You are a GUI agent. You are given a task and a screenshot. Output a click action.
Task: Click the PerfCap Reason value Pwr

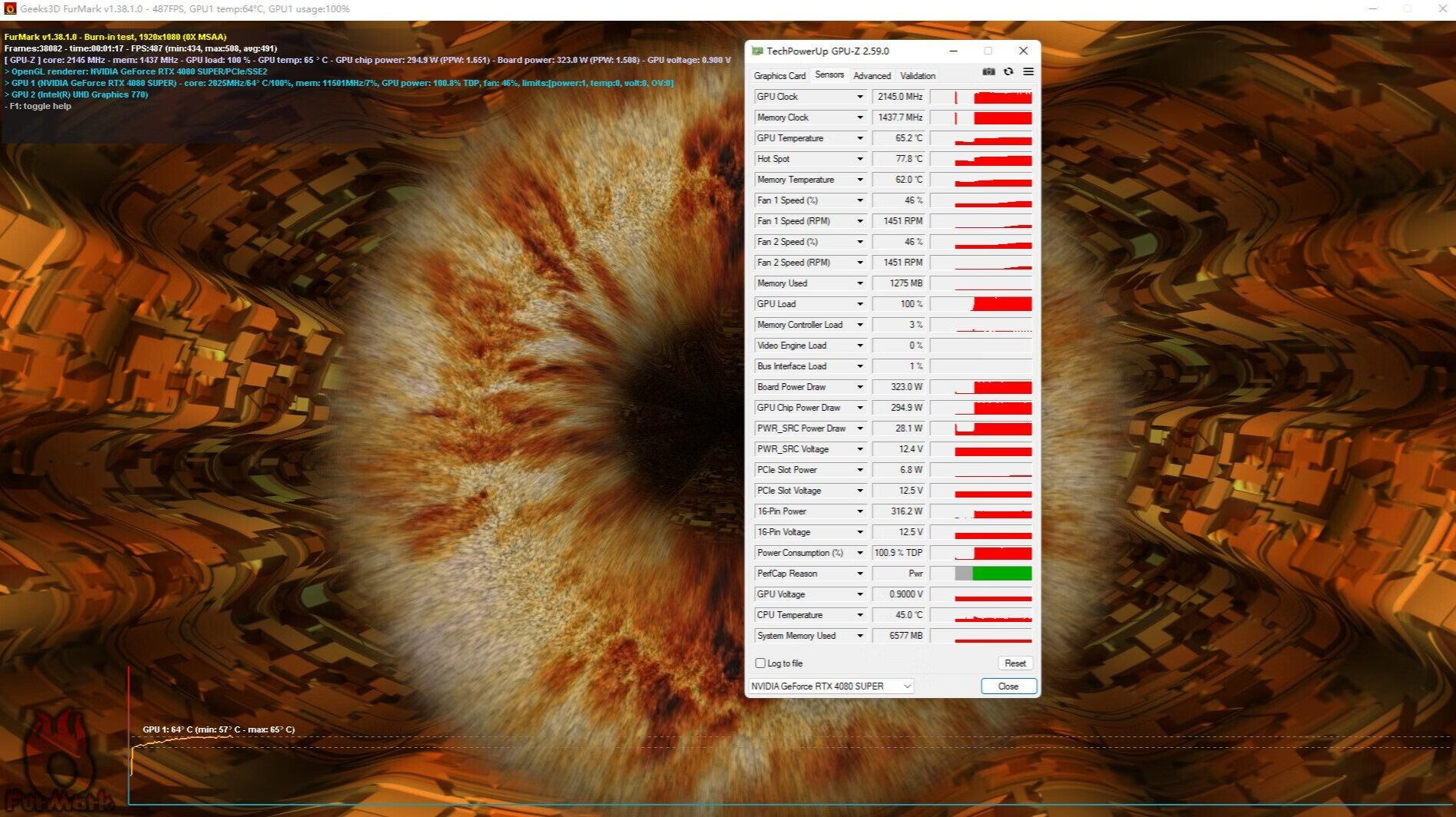click(x=899, y=574)
